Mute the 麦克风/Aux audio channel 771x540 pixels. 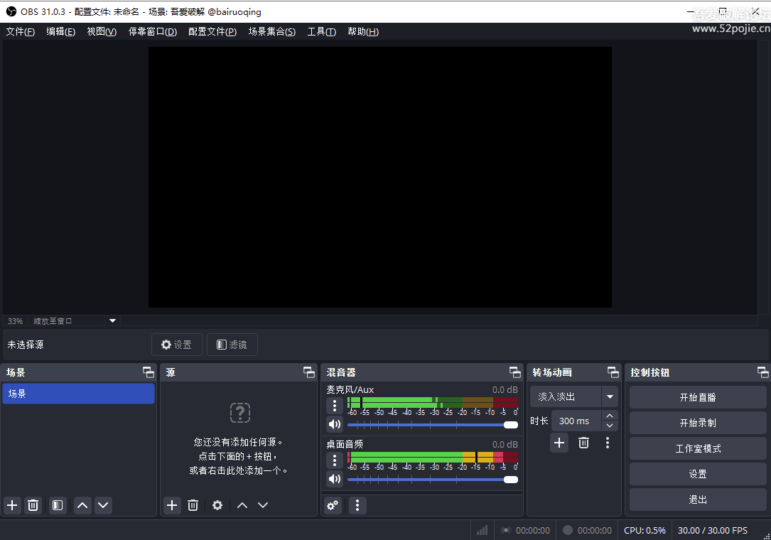tap(335, 425)
